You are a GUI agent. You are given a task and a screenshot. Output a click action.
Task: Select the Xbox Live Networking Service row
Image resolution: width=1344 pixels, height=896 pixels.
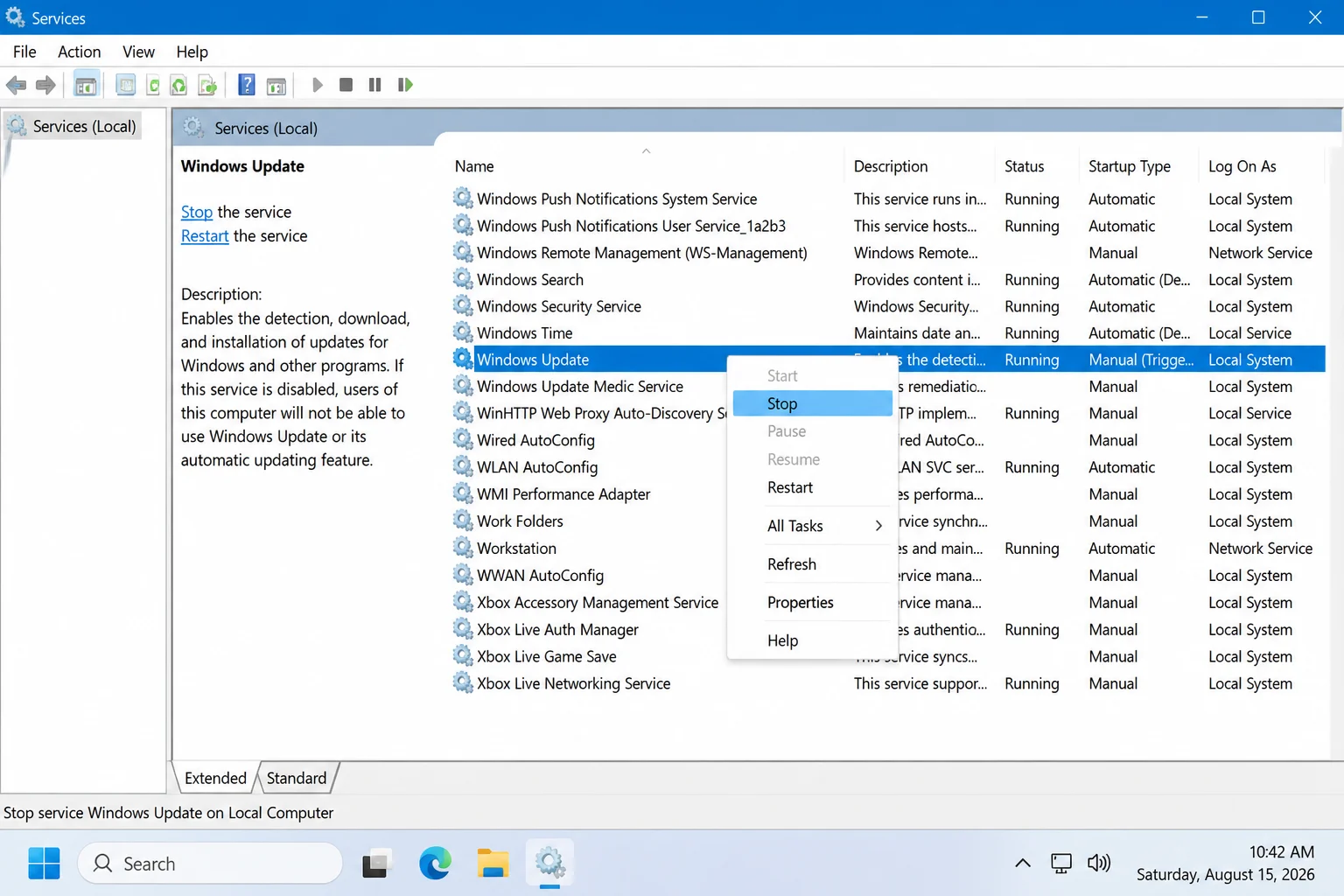[887, 683]
